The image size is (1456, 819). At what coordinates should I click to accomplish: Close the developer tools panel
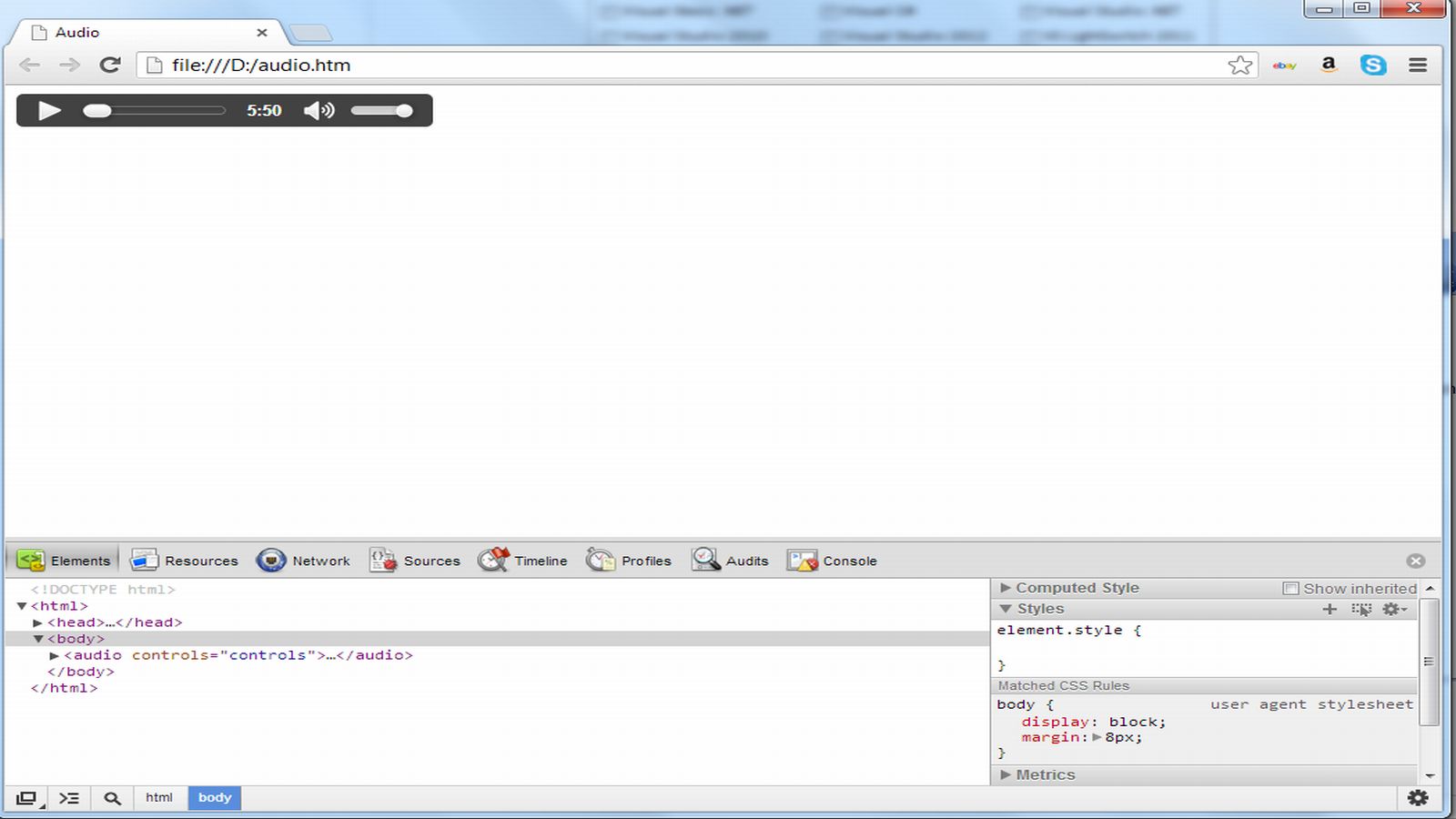point(1416,561)
